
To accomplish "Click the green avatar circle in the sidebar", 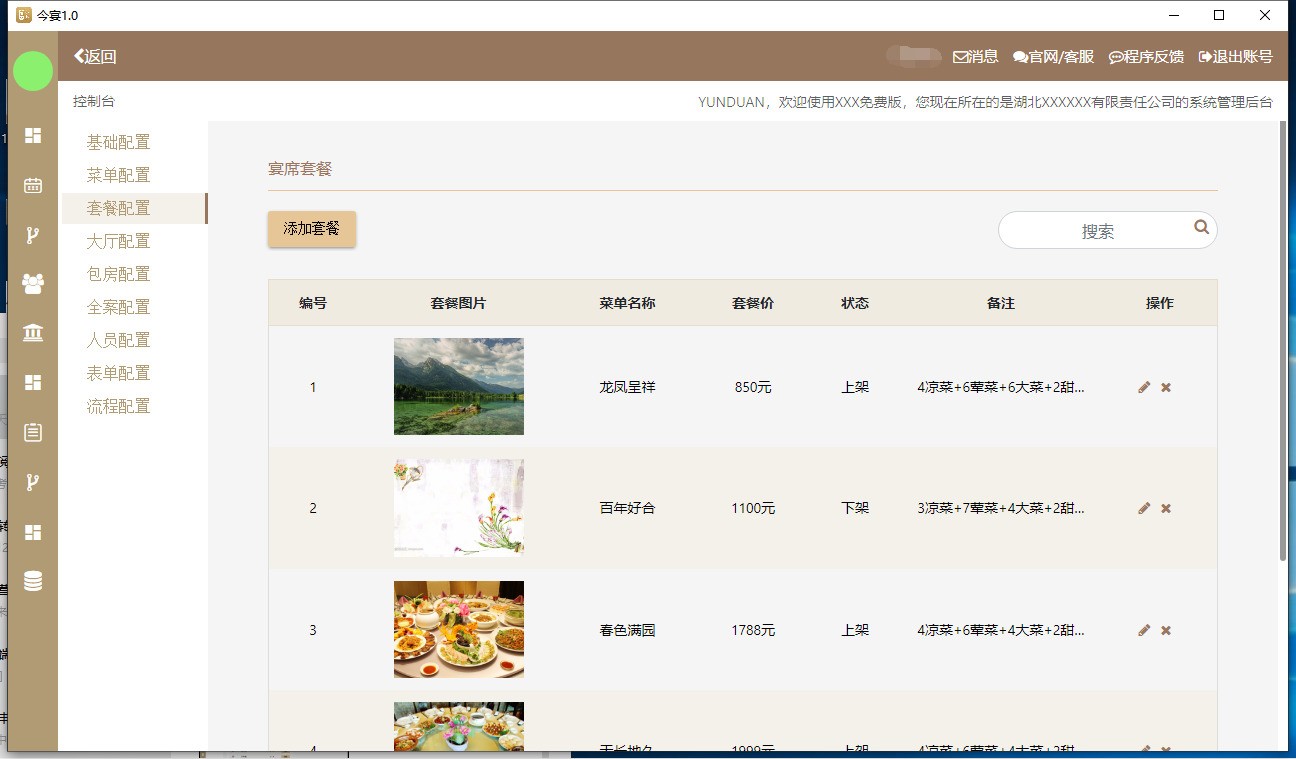I will [x=33, y=71].
